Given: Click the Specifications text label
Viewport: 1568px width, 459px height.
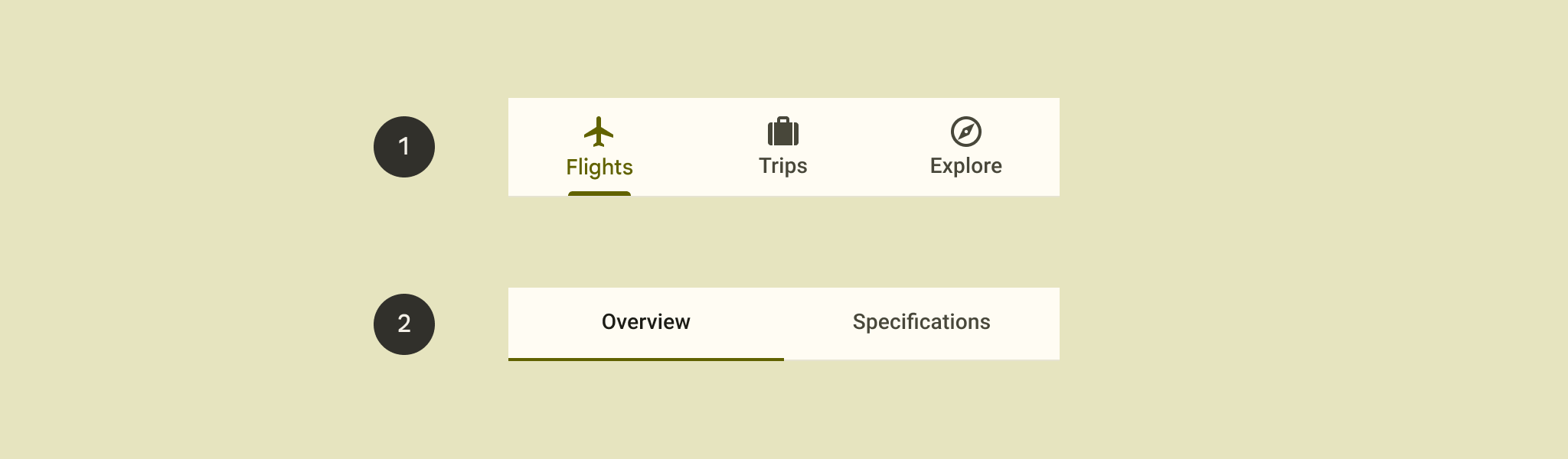Looking at the screenshot, I should pos(922,323).
